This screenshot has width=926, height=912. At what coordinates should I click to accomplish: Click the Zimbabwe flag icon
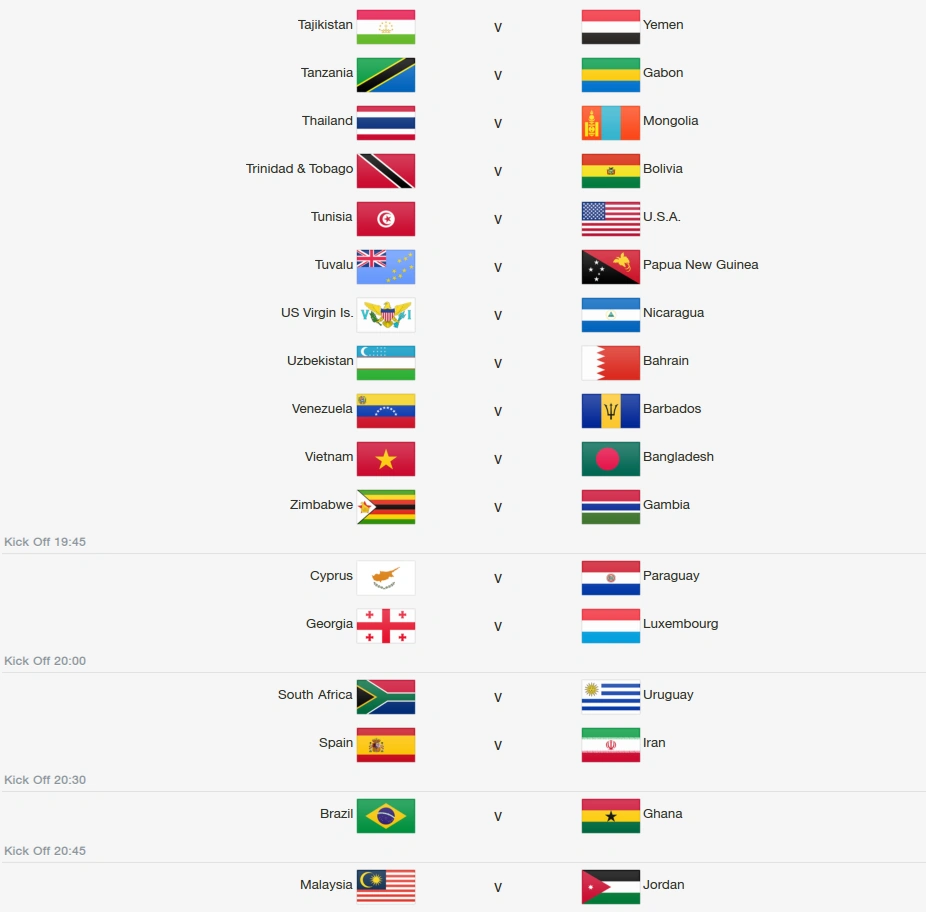(x=386, y=507)
